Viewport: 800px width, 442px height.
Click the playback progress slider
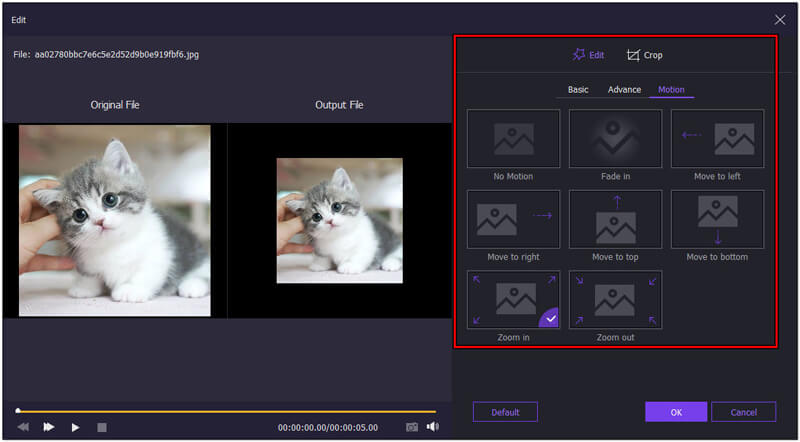click(x=226, y=411)
